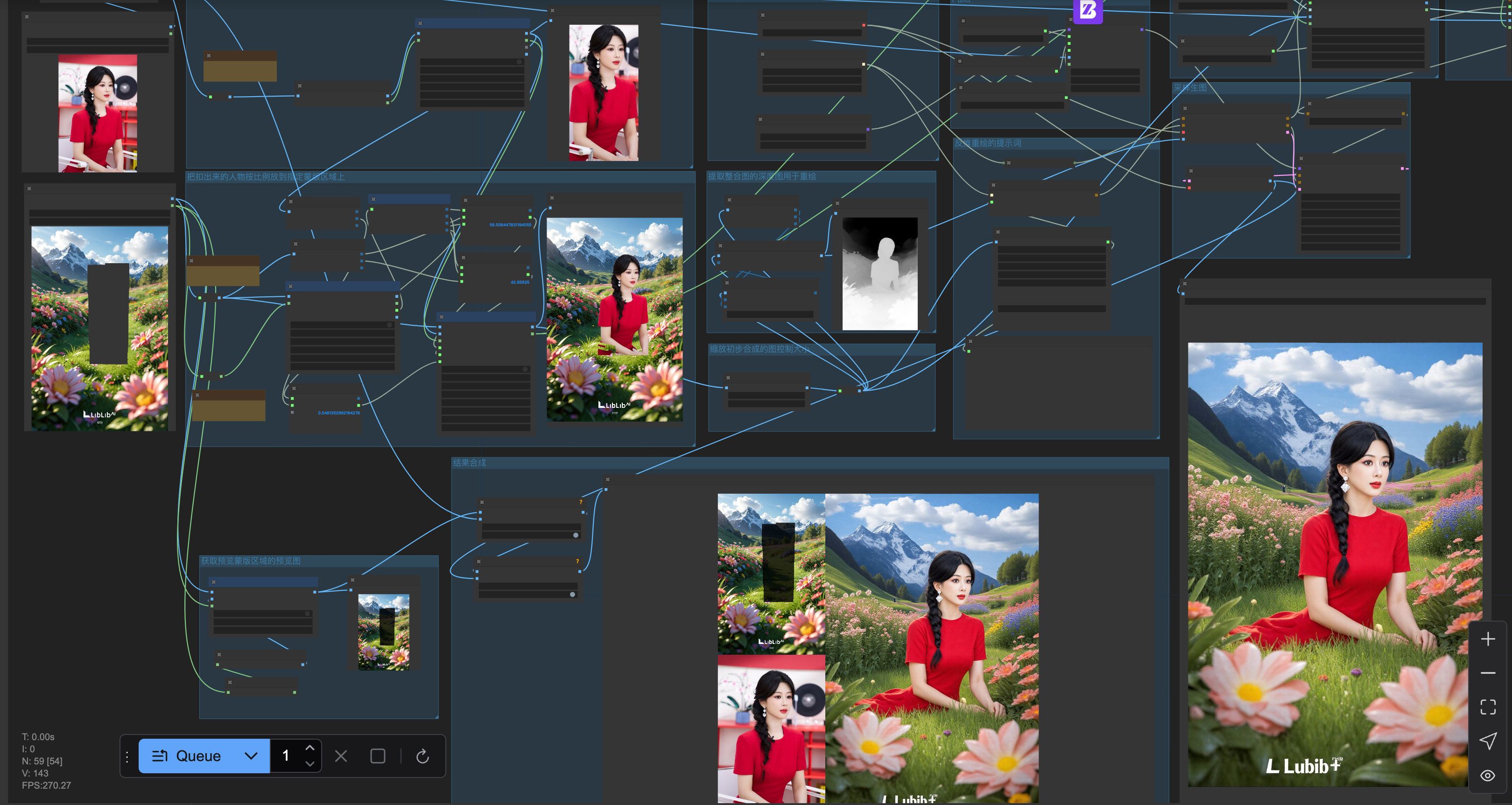
Task: Refresh the workflow with the circular refresh icon
Action: [422, 757]
